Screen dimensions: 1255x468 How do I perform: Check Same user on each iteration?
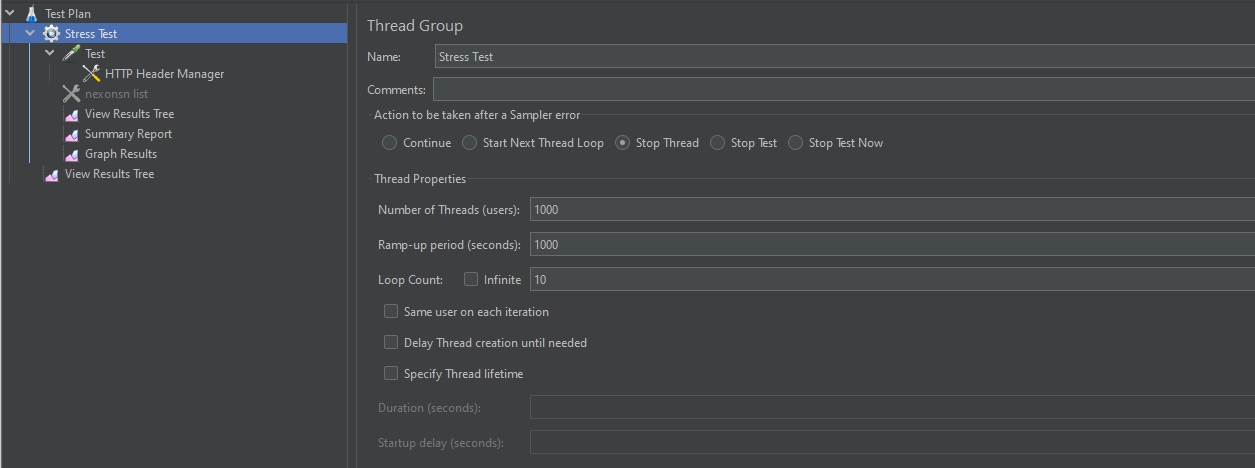point(391,312)
